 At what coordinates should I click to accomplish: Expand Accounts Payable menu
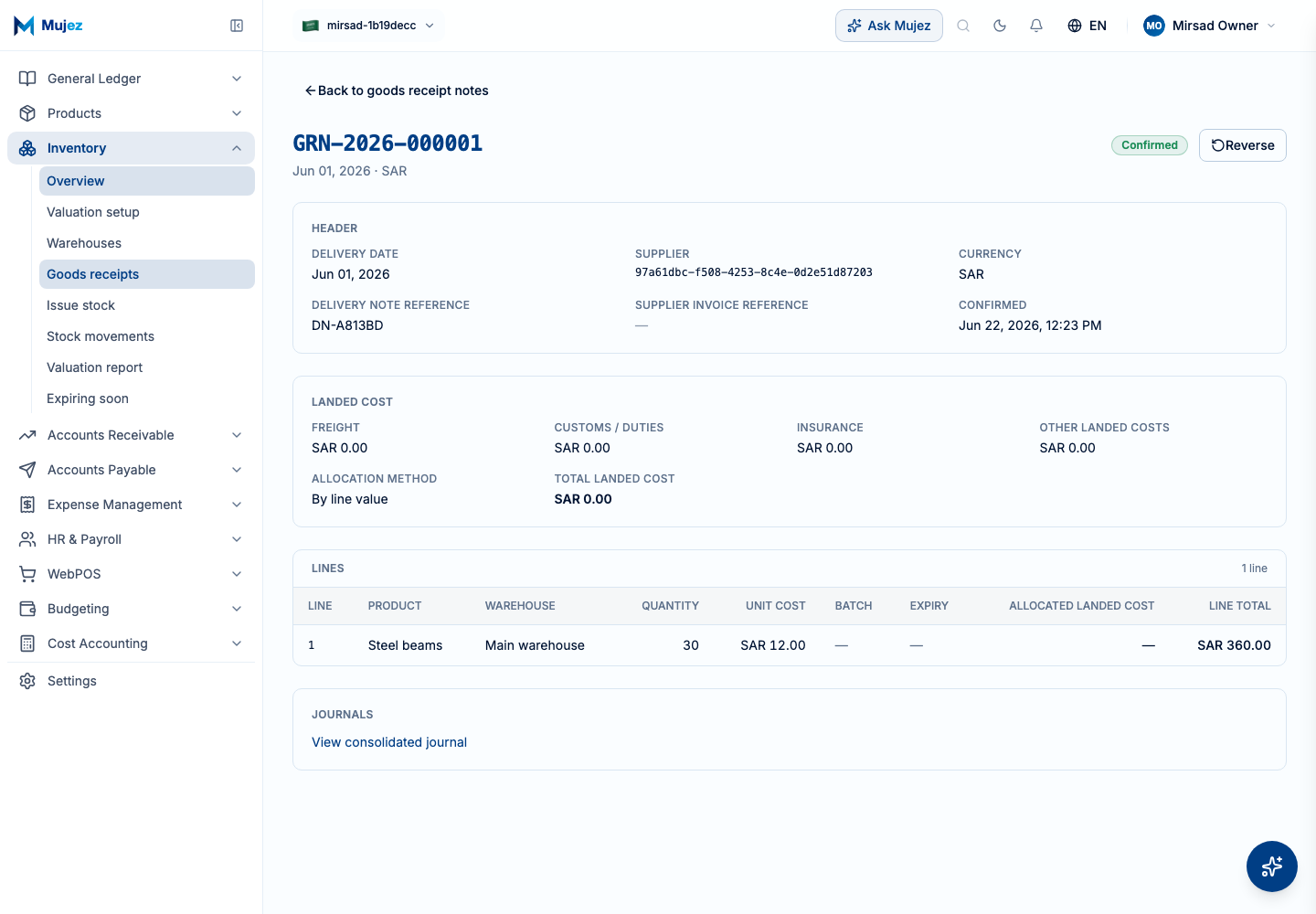(131, 470)
